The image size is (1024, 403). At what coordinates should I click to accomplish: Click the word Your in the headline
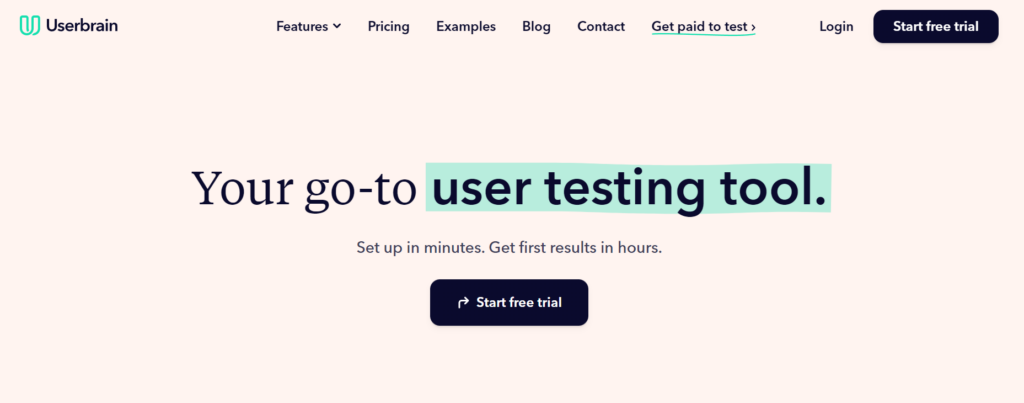pos(242,188)
